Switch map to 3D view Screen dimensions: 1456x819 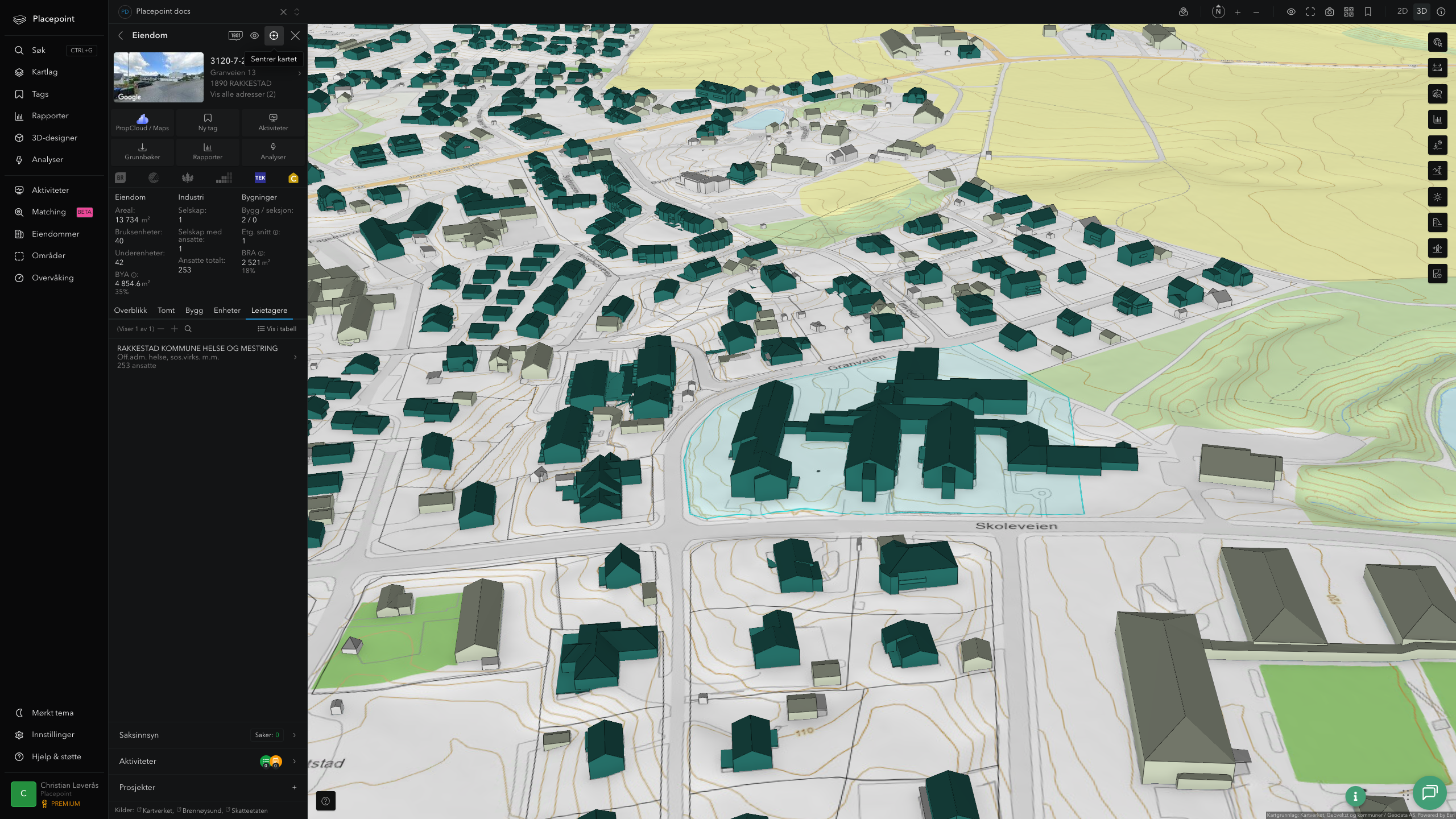(x=1422, y=11)
